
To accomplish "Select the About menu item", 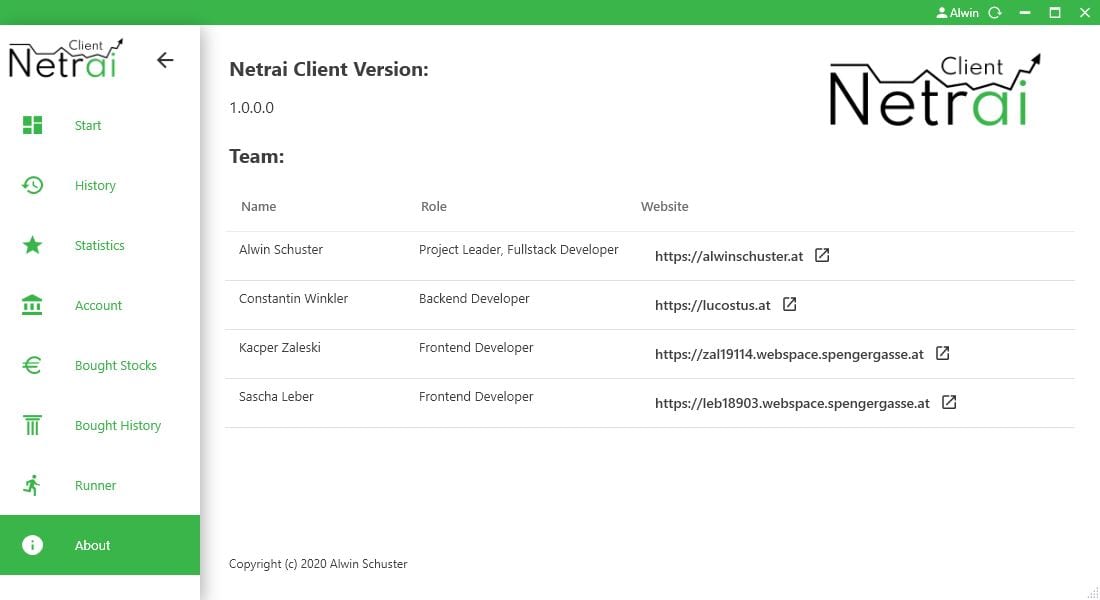I will point(100,545).
